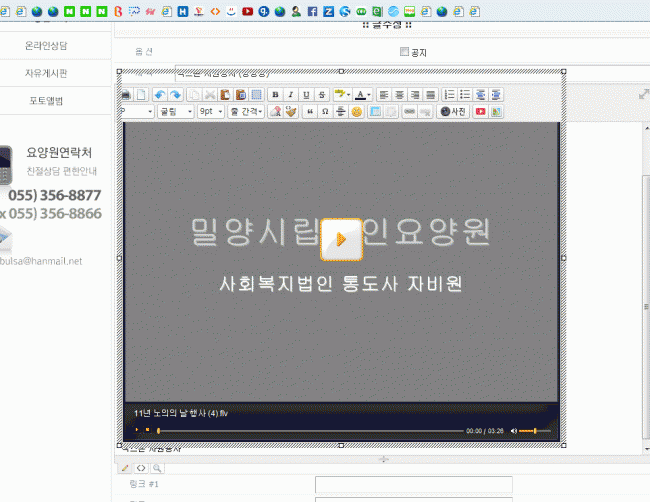
Task: Click the remove formatting eraser icon
Action: pos(275,112)
